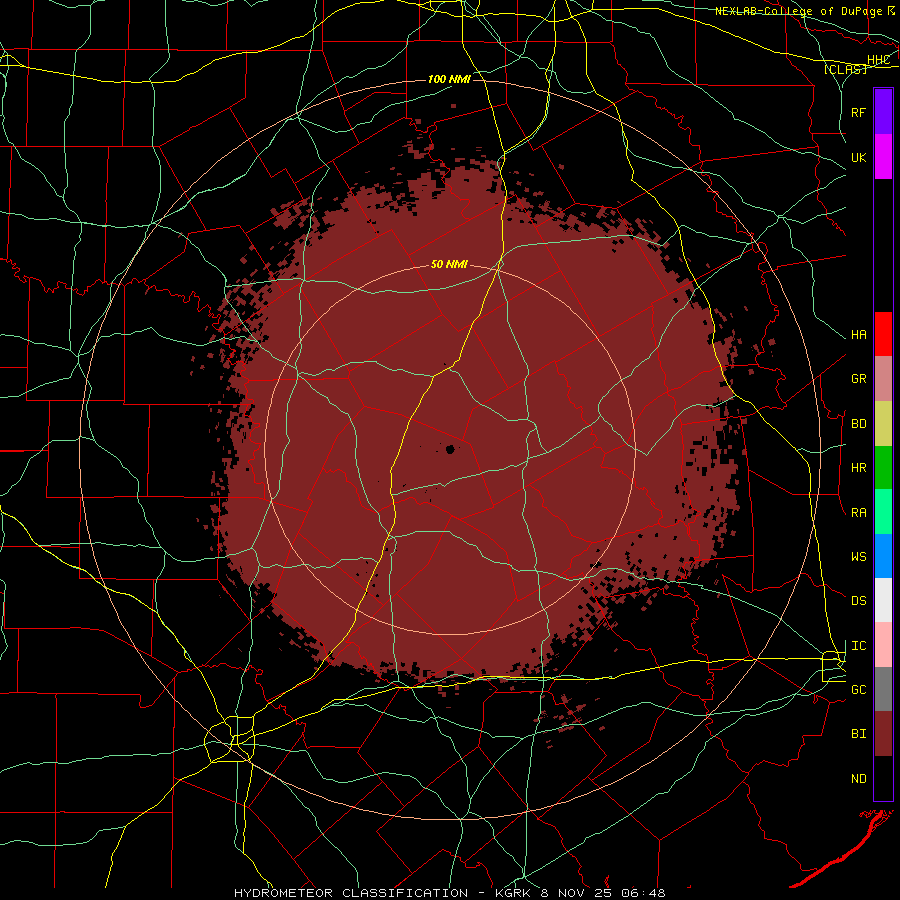The width and height of the screenshot is (900, 900).
Task: Select the BD yellow legend swatch
Action: click(883, 424)
